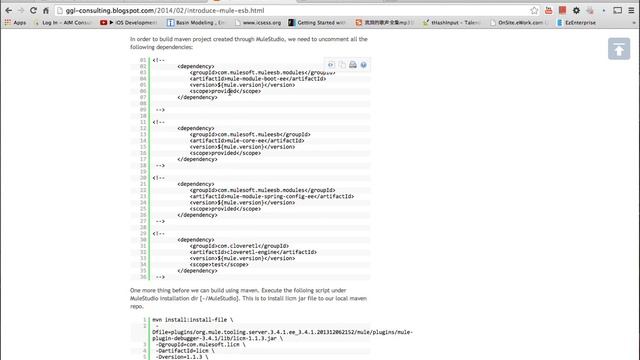Click the -DgroupId=com.mulesoft.licm line
Image resolution: width=640 pixels, height=360 pixels.
click(200, 344)
